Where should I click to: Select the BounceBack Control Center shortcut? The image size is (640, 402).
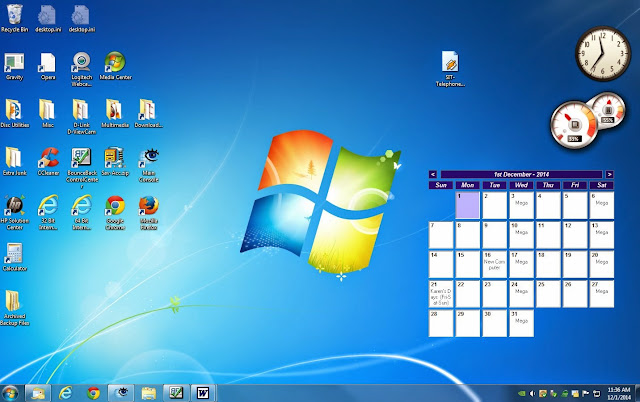click(82, 168)
